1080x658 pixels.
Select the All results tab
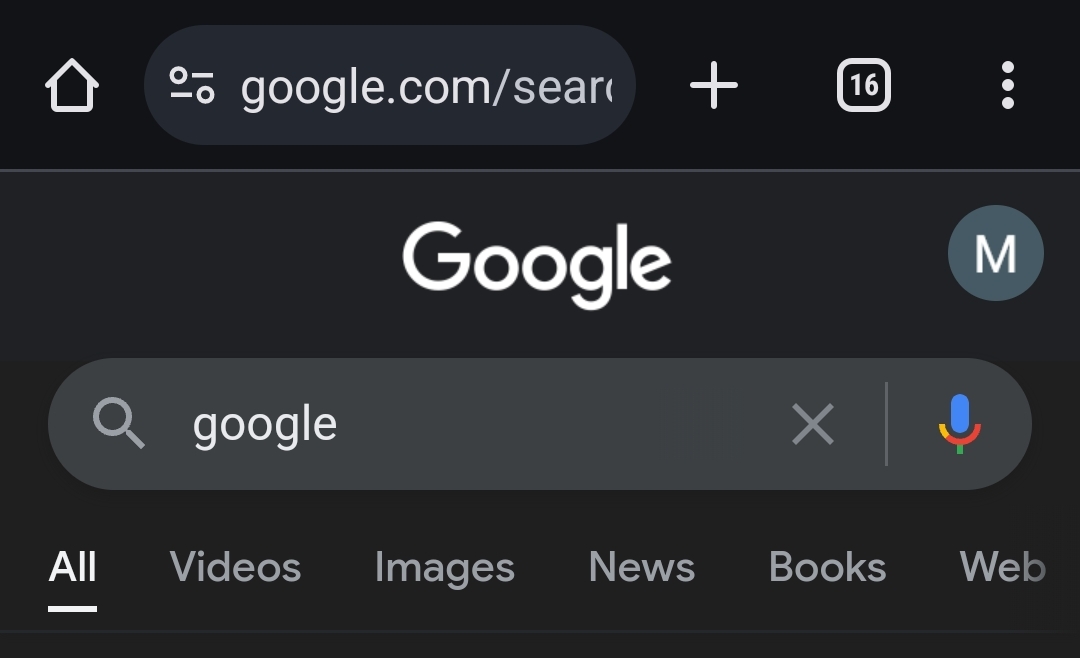pos(73,568)
